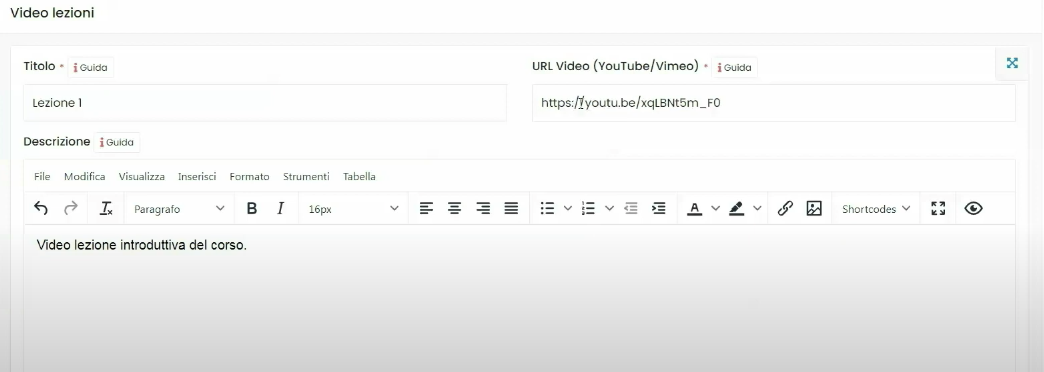Apply the text color
This screenshot has width=1044, height=372.
(x=694, y=209)
